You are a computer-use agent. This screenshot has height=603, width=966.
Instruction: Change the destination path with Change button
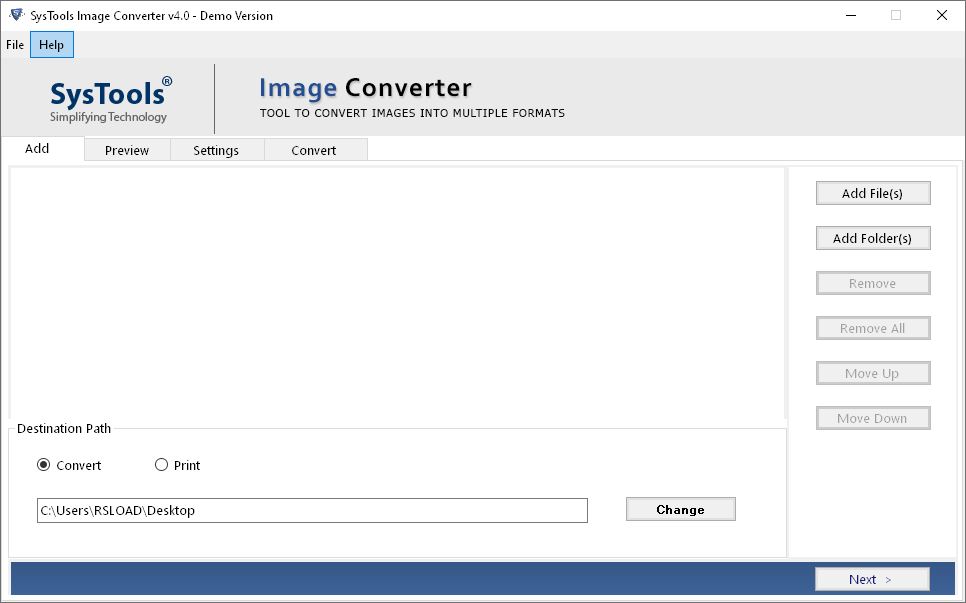(680, 509)
